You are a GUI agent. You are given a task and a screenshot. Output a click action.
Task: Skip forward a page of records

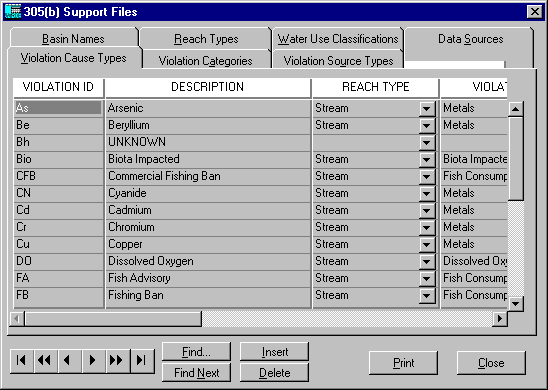click(117, 360)
